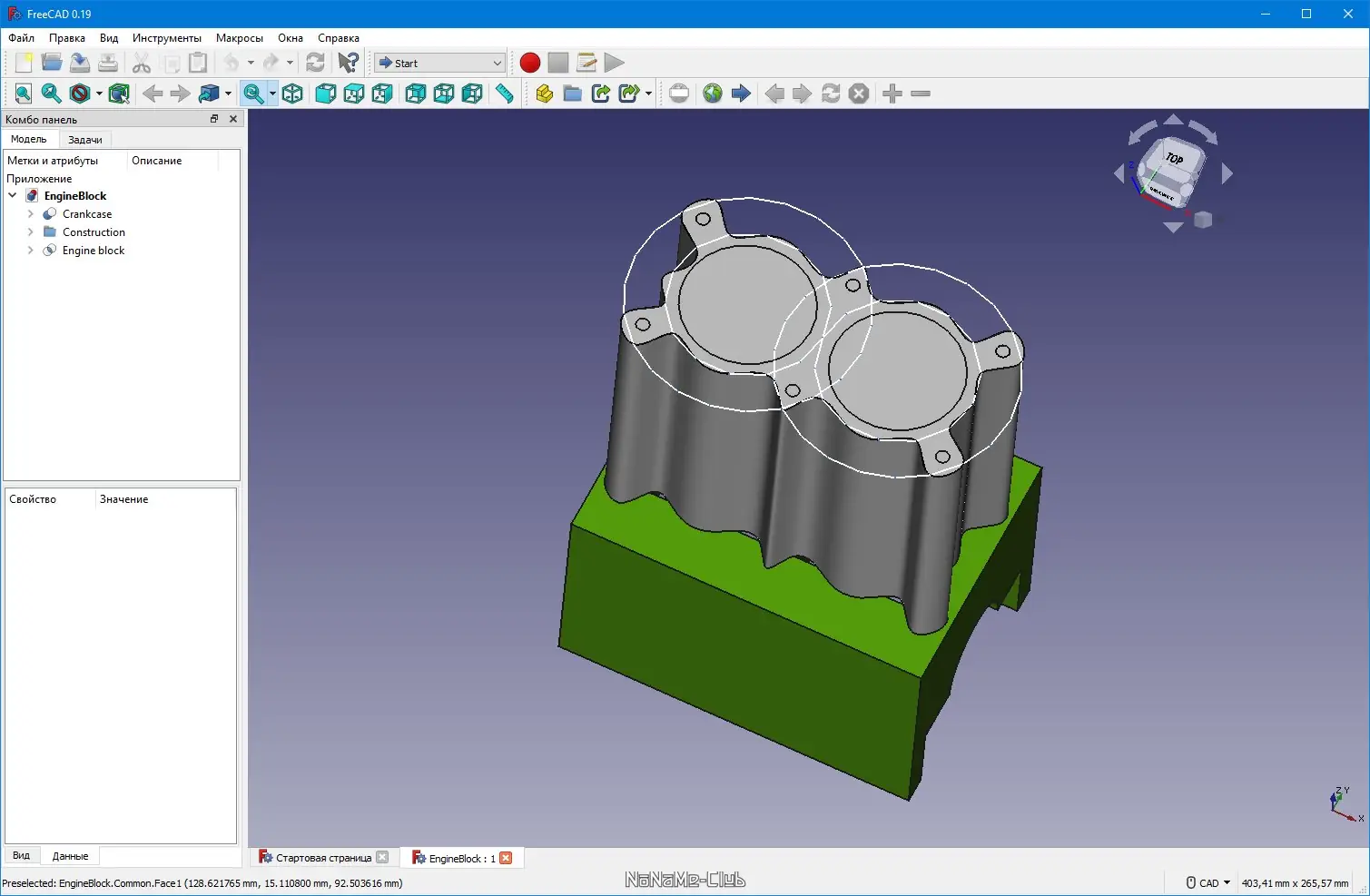The width and height of the screenshot is (1370, 896).
Task: Open the CAD navigation style dropdown
Action: click(1208, 882)
